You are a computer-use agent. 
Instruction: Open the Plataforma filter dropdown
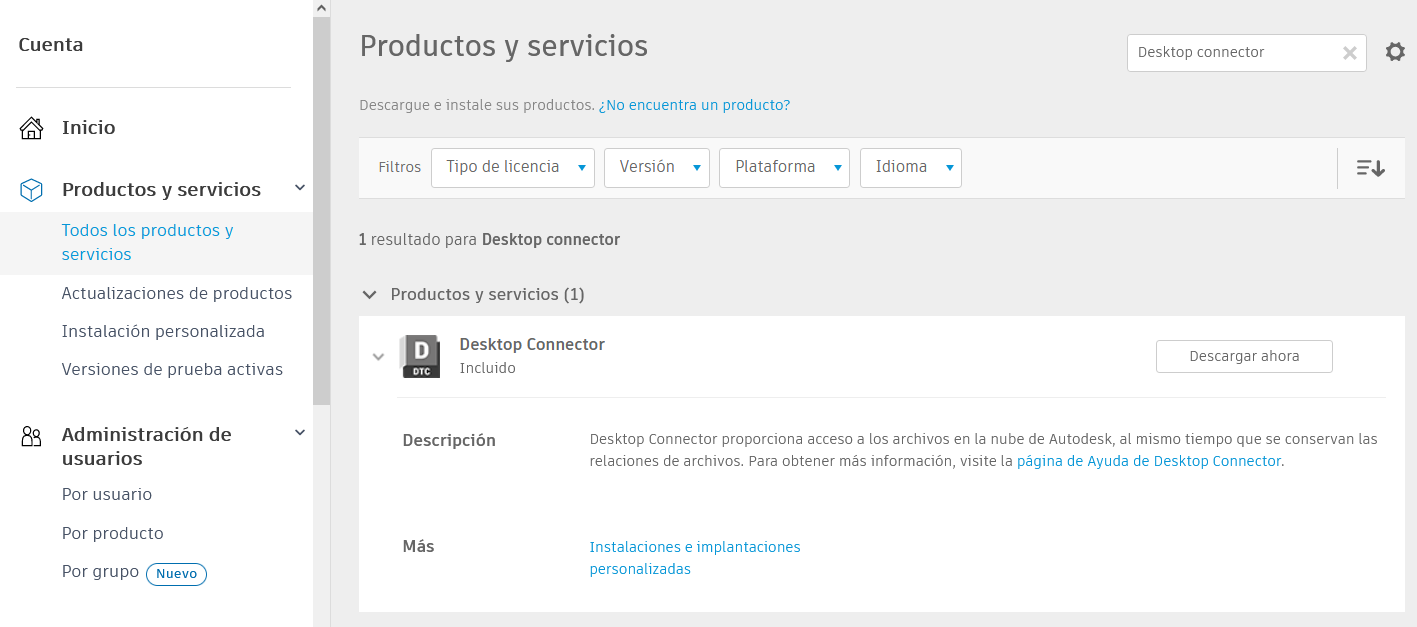pos(784,168)
